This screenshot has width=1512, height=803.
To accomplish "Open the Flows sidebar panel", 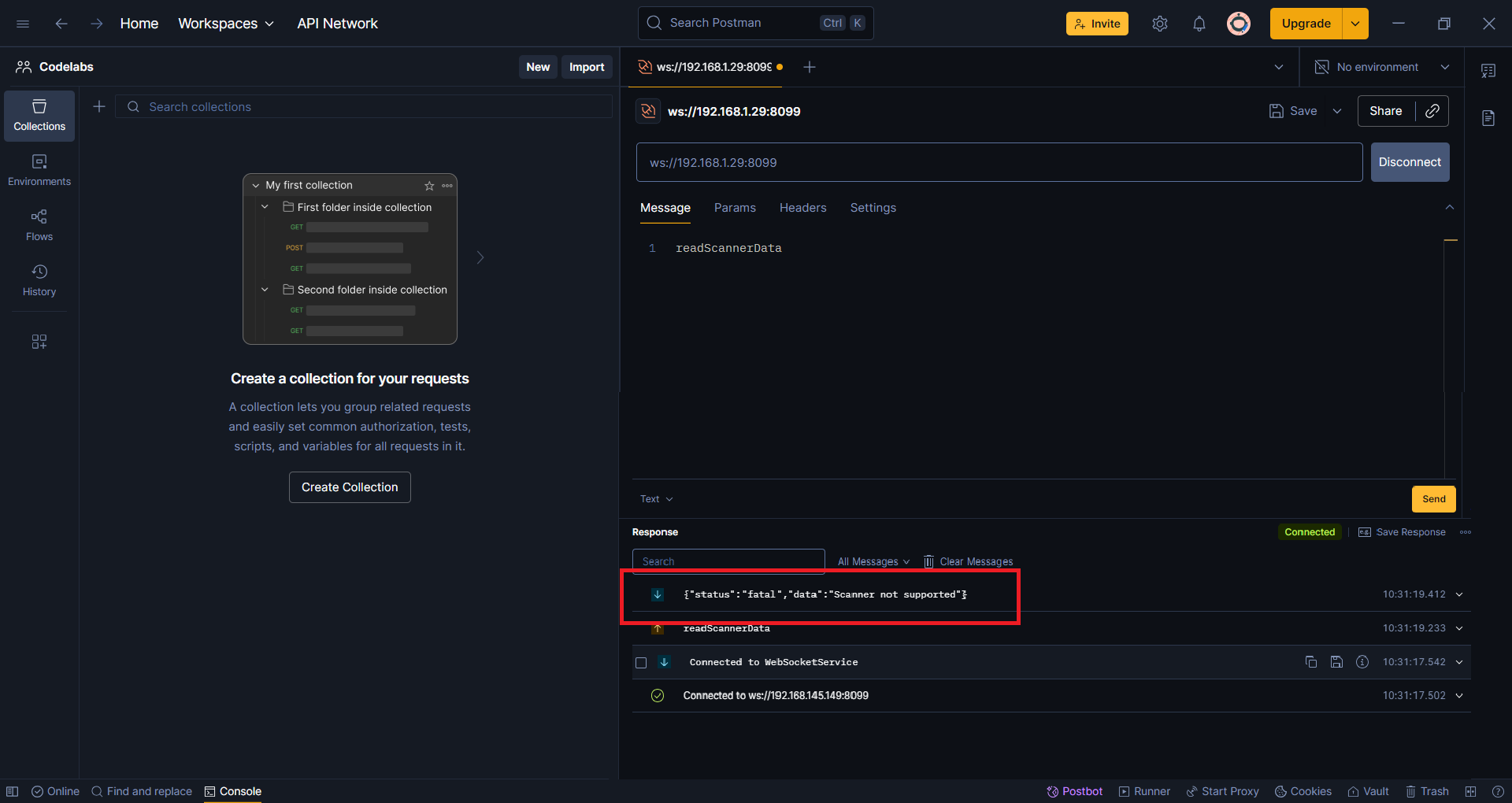I will point(39,224).
